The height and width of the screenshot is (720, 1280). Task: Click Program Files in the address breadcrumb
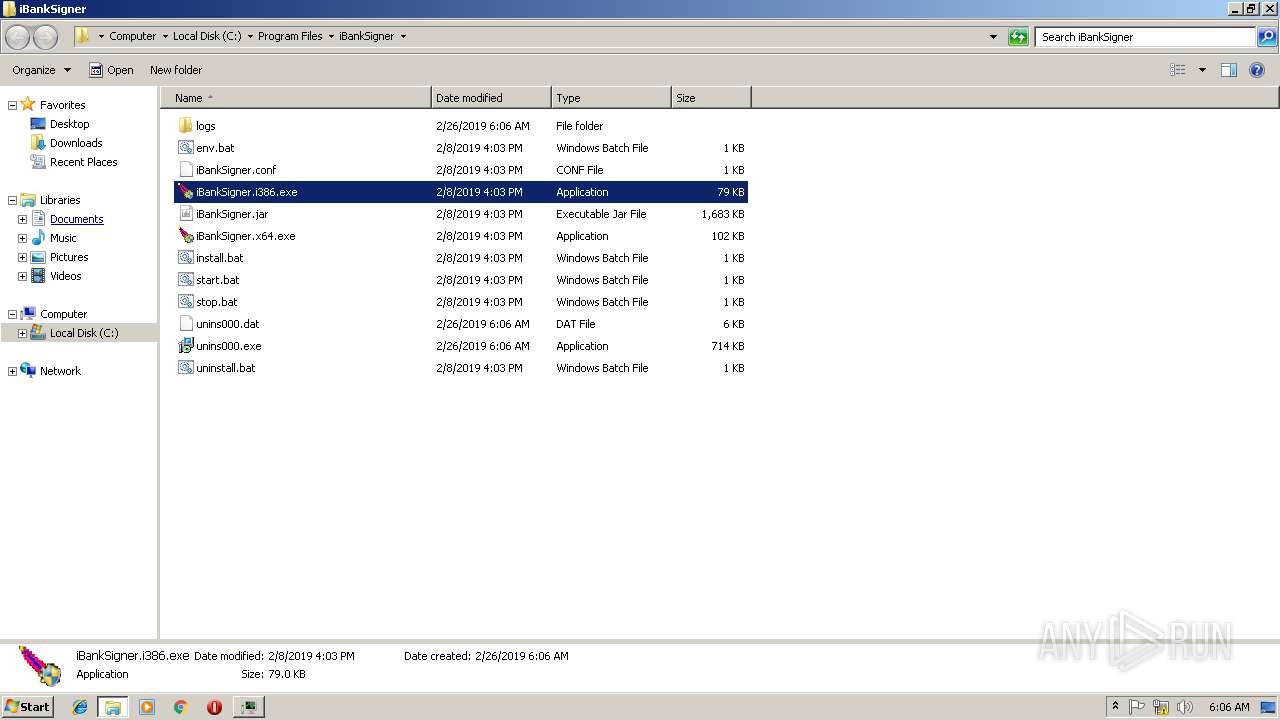click(290, 36)
